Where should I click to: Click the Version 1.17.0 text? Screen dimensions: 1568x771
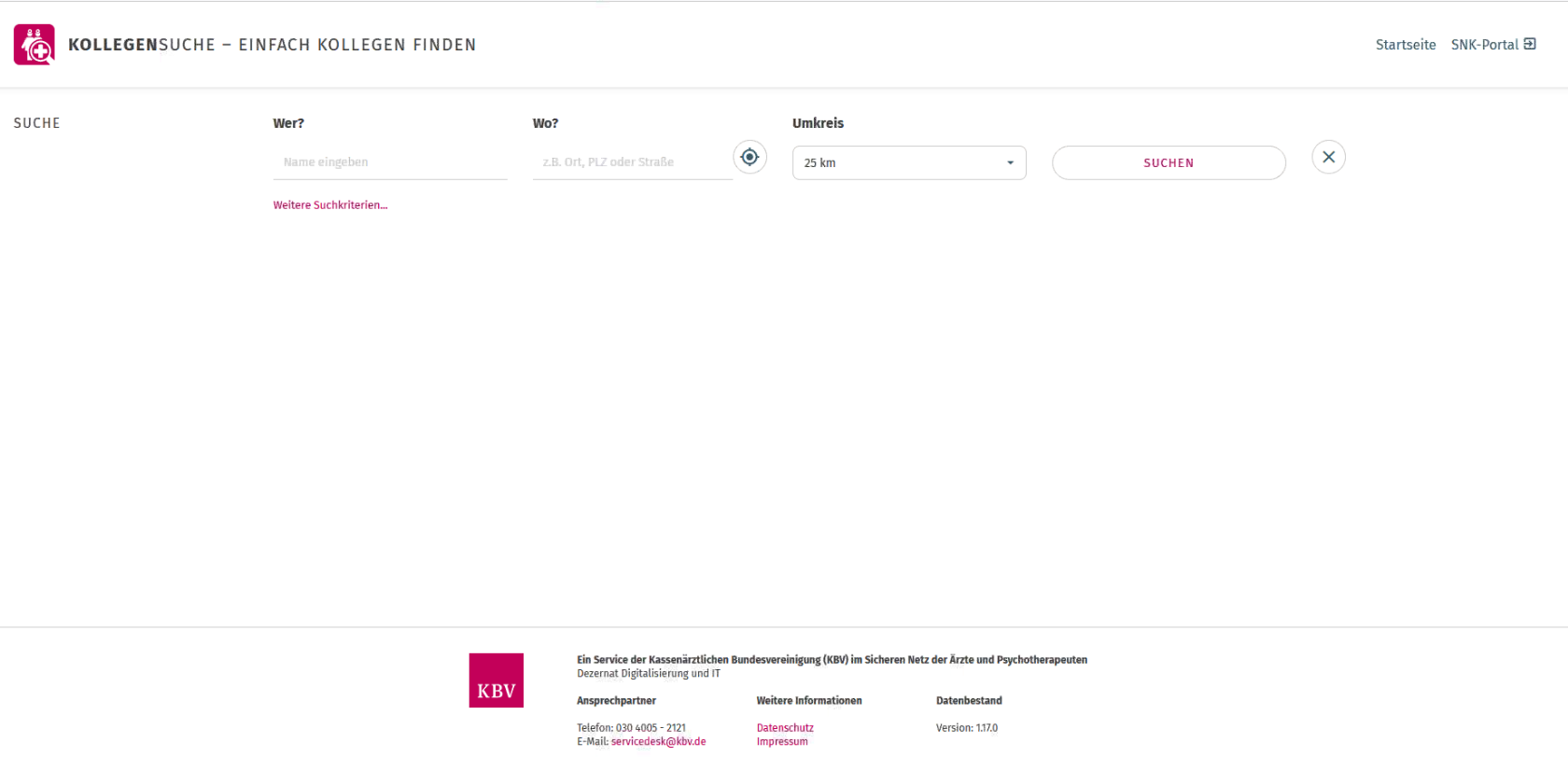click(967, 728)
